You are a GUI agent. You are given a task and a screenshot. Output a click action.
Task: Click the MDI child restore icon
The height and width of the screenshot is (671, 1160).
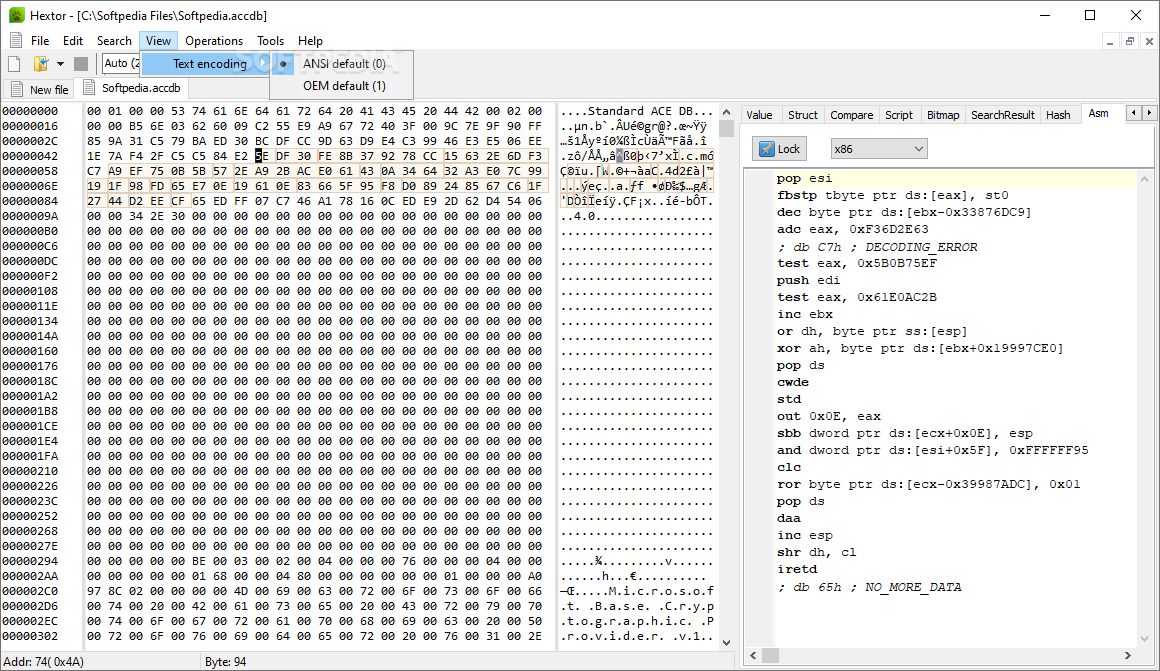[1129, 41]
